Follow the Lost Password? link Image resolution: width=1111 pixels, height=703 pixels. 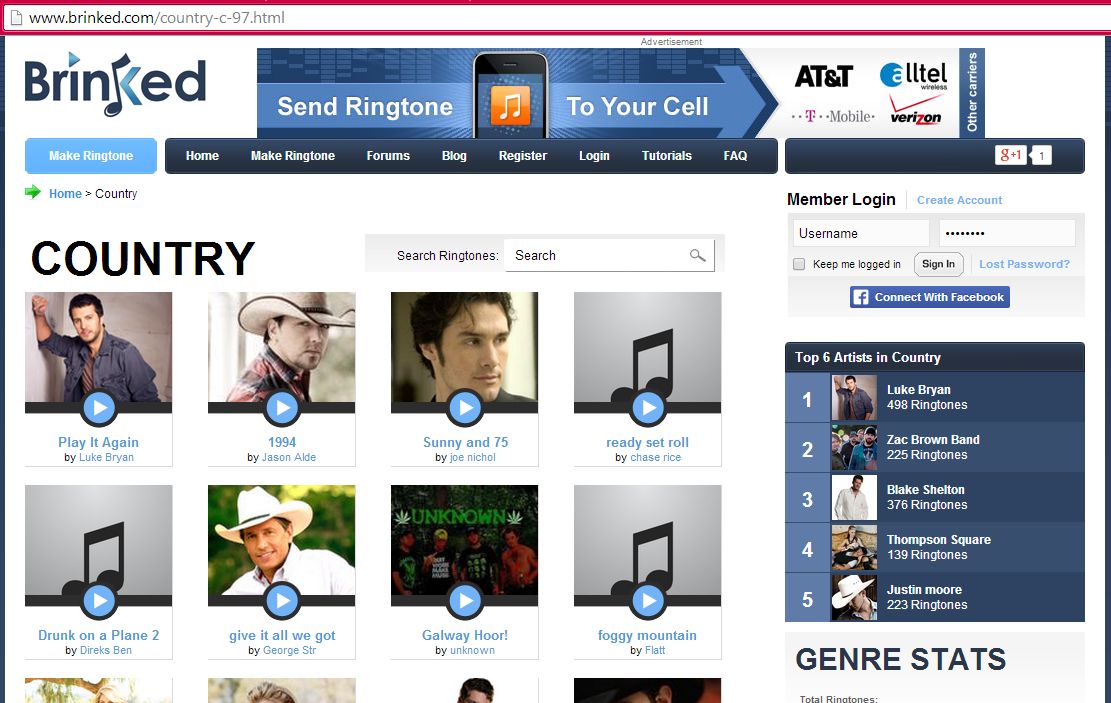[1025, 264]
